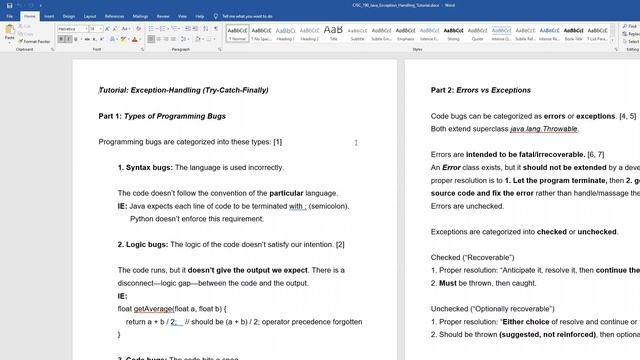Open the File tab
The height and width of the screenshot is (360, 640).
(9, 16)
